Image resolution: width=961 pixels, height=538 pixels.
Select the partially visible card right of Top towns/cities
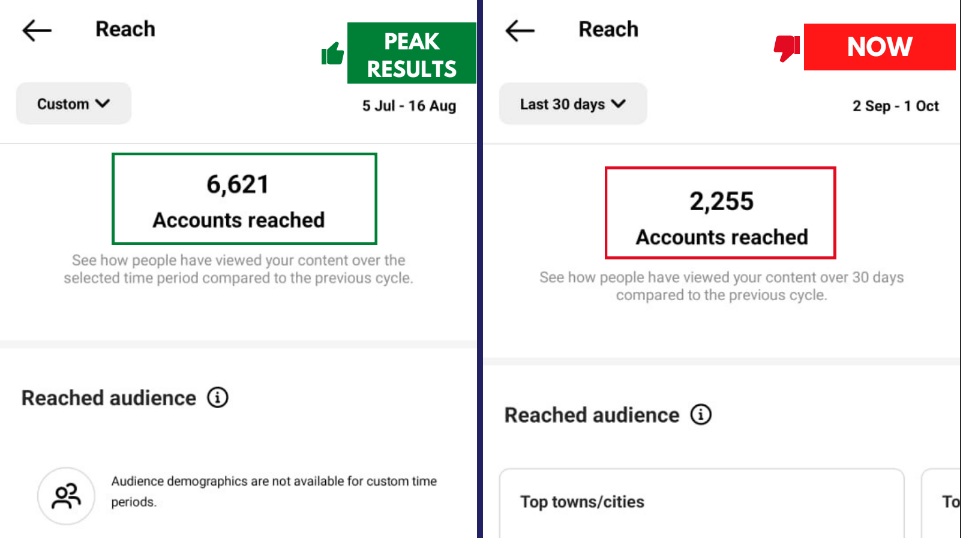943,503
